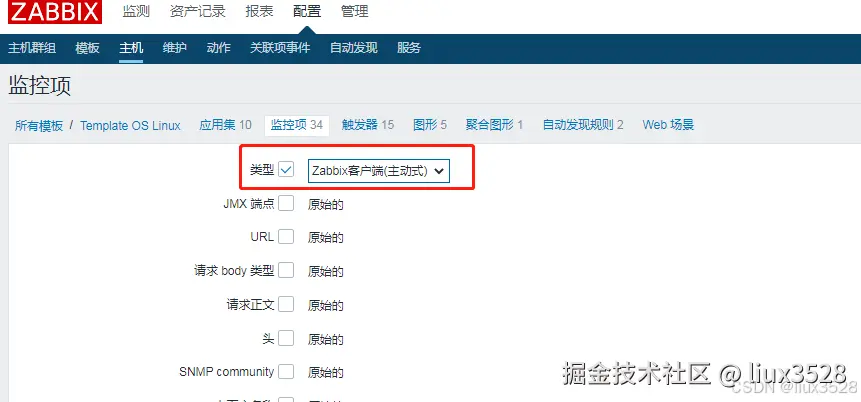Click 原始的 next to 头

pos(326,339)
